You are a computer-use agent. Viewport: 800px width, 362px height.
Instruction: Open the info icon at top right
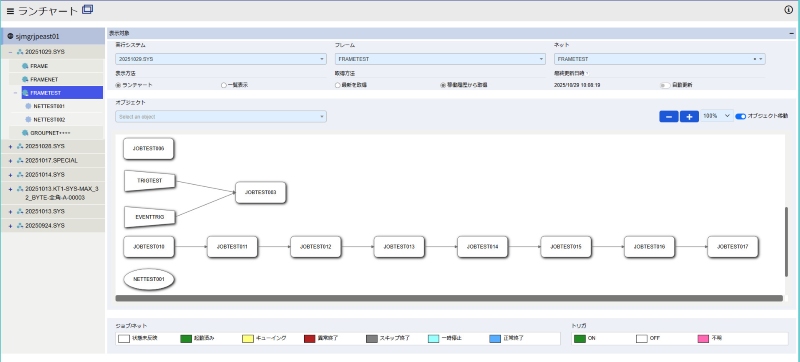click(788, 10)
